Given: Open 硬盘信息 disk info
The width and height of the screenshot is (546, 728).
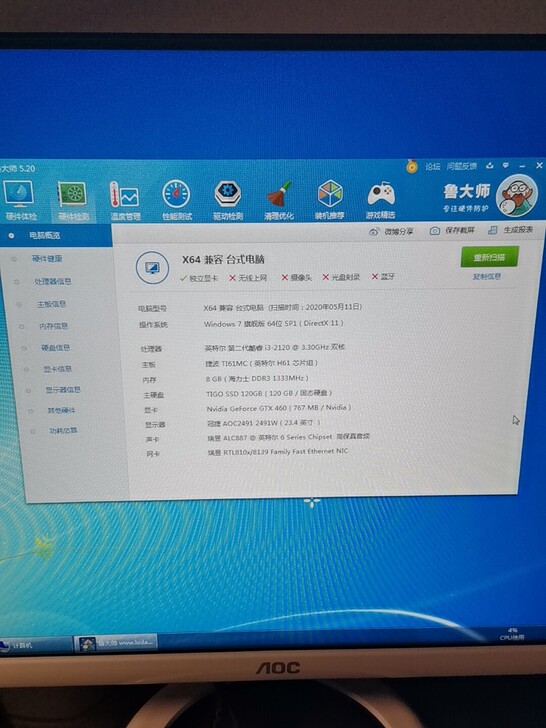Looking at the screenshot, I should point(55,348).
